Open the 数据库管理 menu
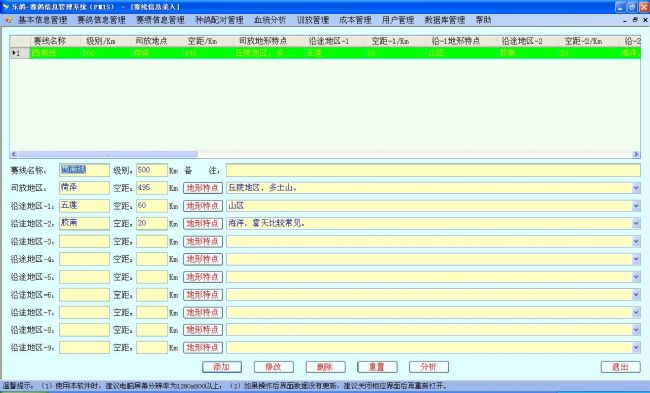650x393 pixels. [444, 20]
